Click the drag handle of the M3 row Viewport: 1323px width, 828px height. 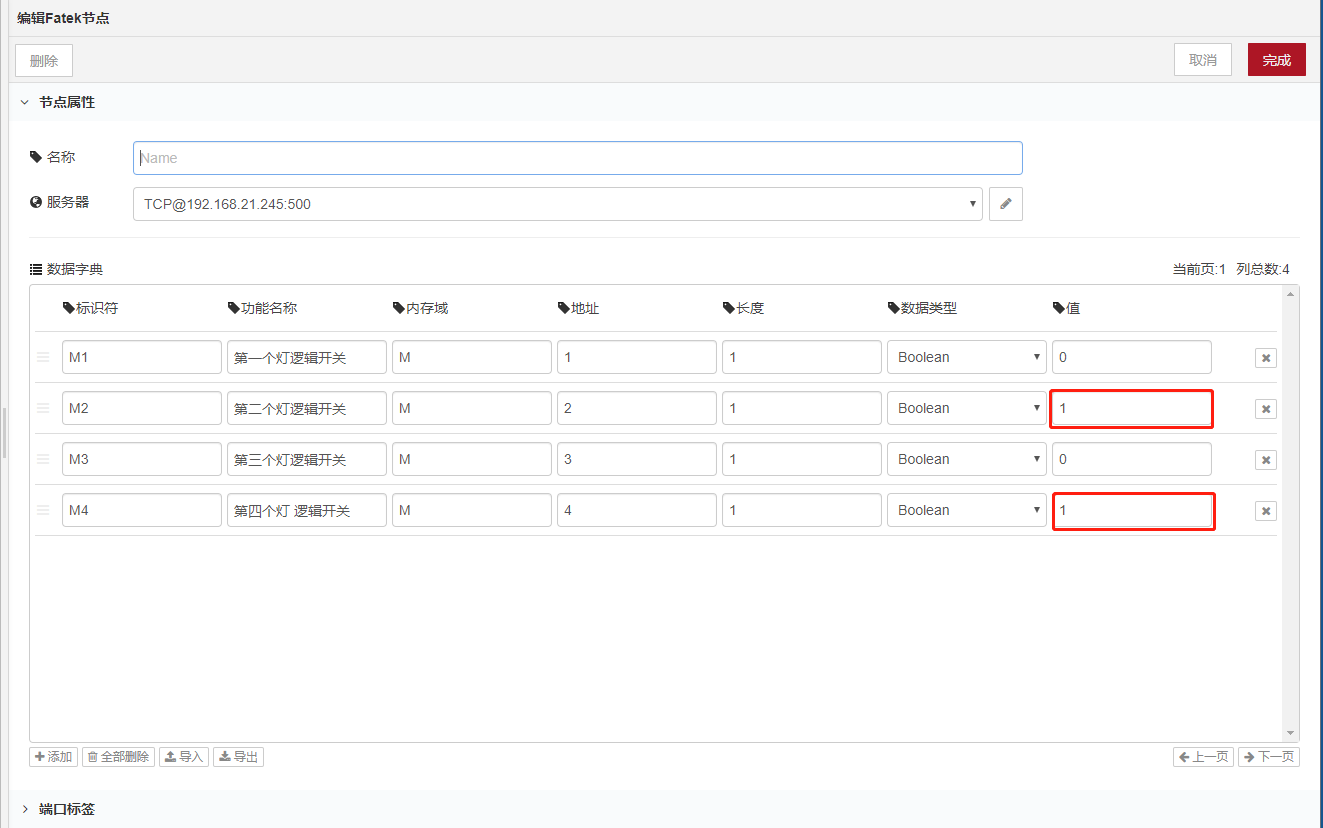tap(43, 459)
